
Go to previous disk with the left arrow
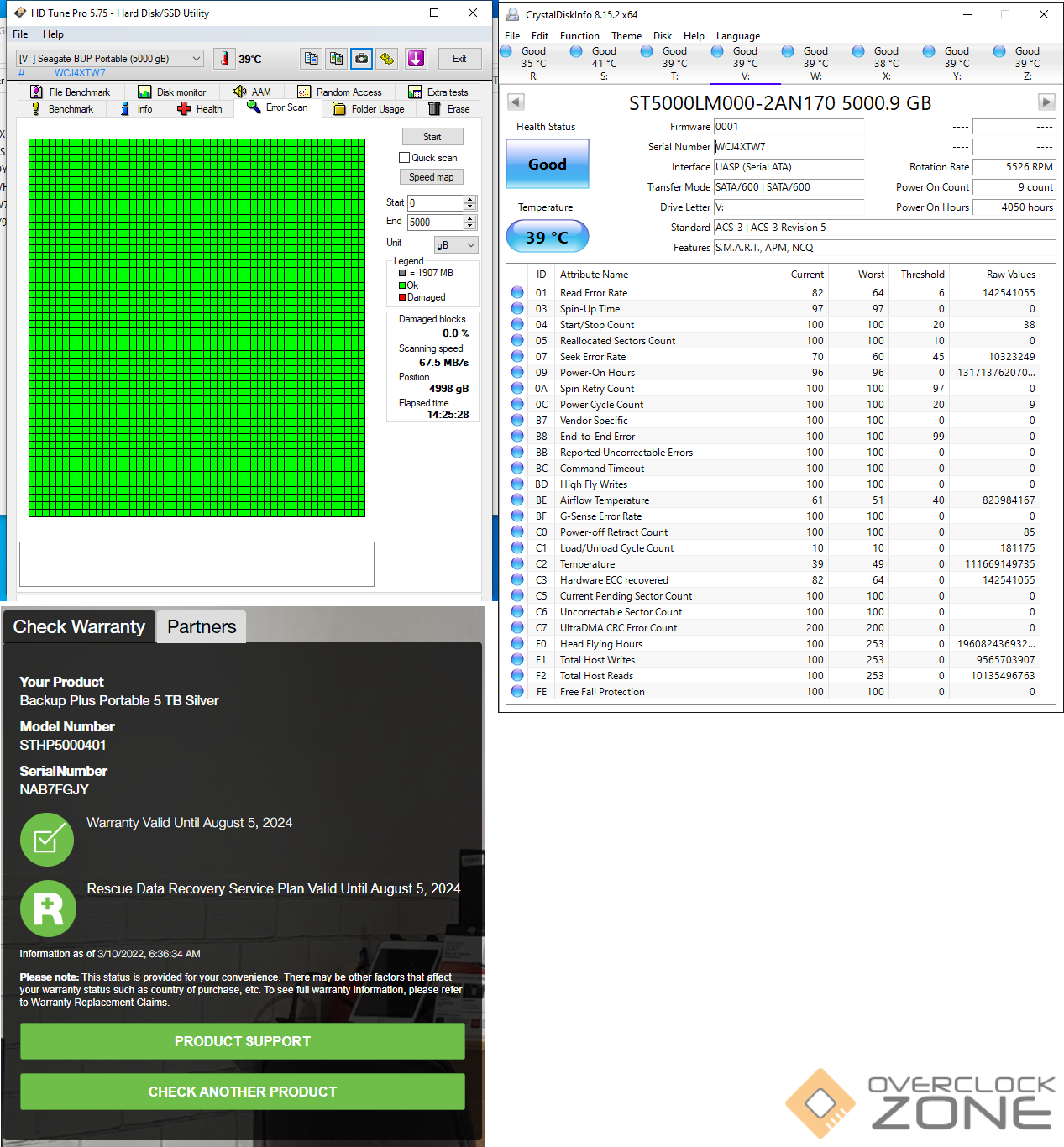[516, 102]
